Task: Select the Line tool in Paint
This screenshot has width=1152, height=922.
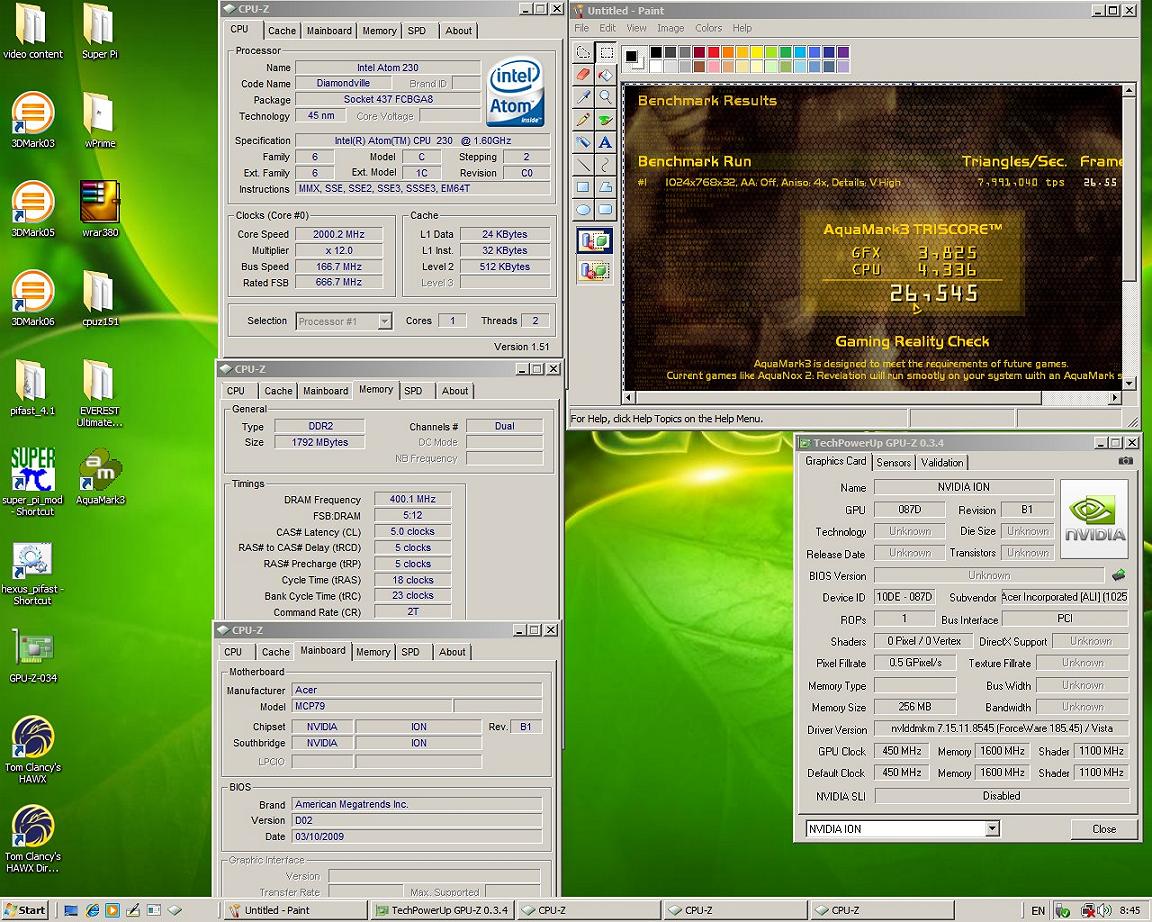Action: pos(583,165)
